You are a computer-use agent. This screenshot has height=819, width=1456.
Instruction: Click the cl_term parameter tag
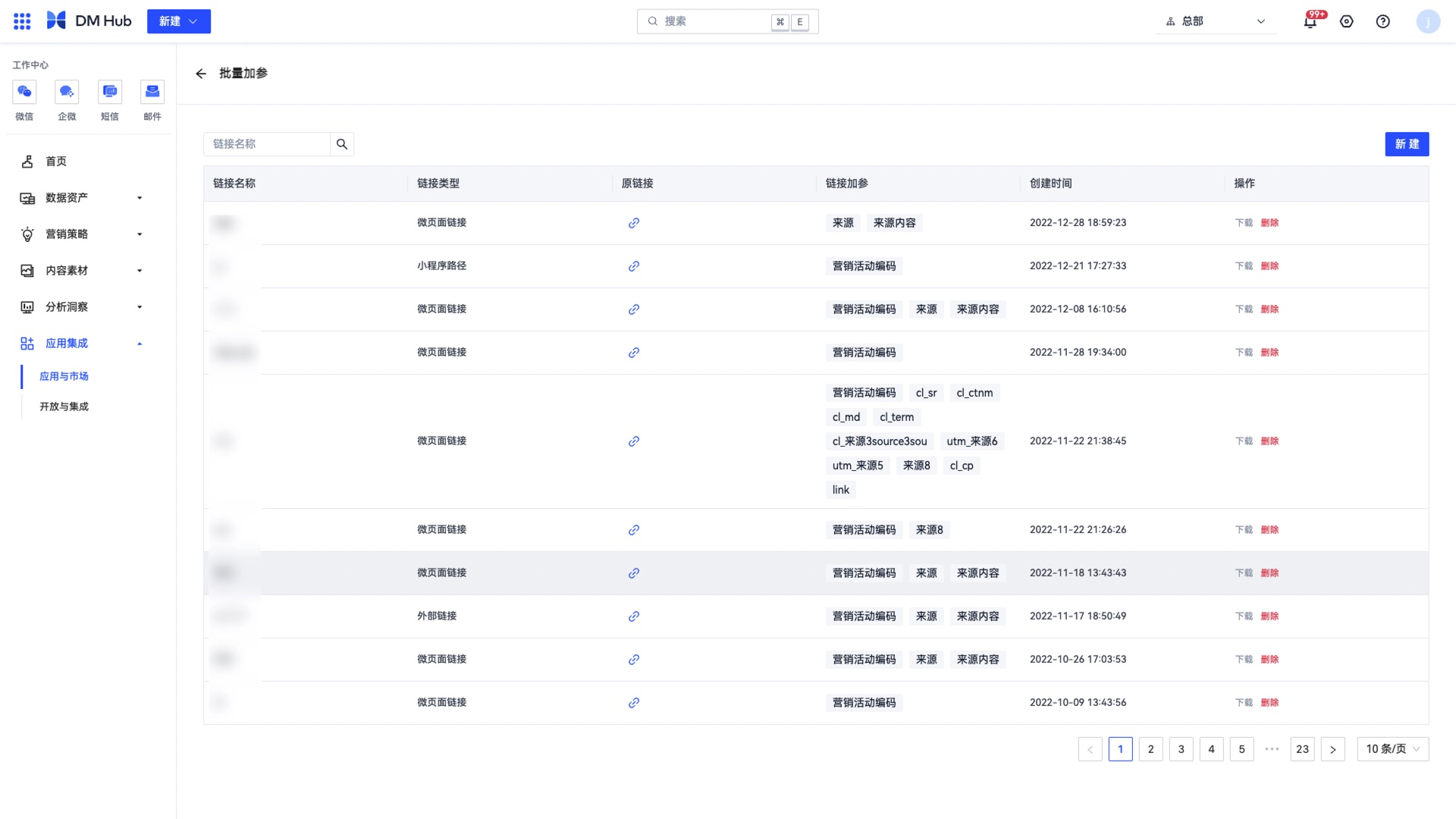click(x=896, y=417)
